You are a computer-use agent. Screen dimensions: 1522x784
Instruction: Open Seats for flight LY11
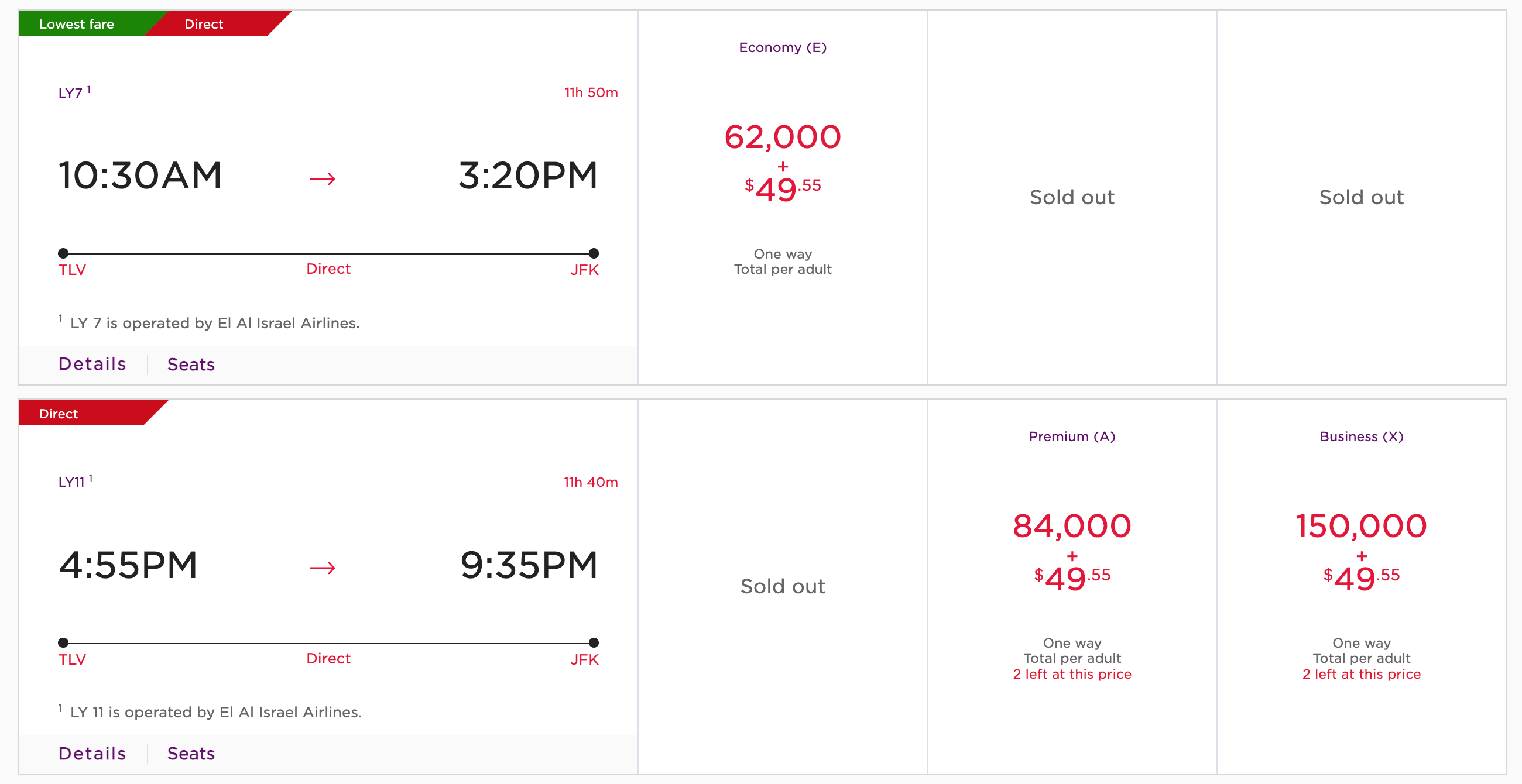191,753
